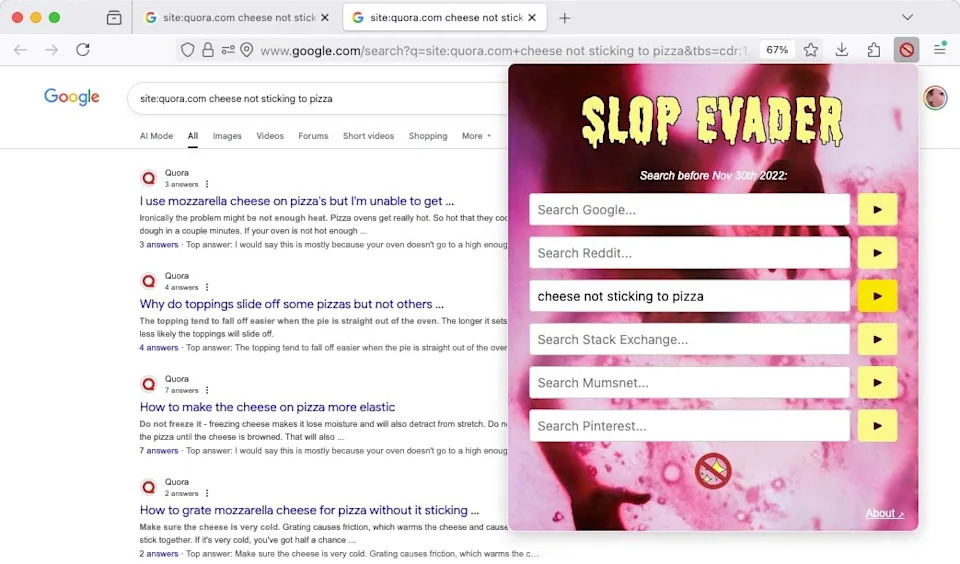Click the shield tracking protection icon
960x564 pixels.
tap(187, 50)
